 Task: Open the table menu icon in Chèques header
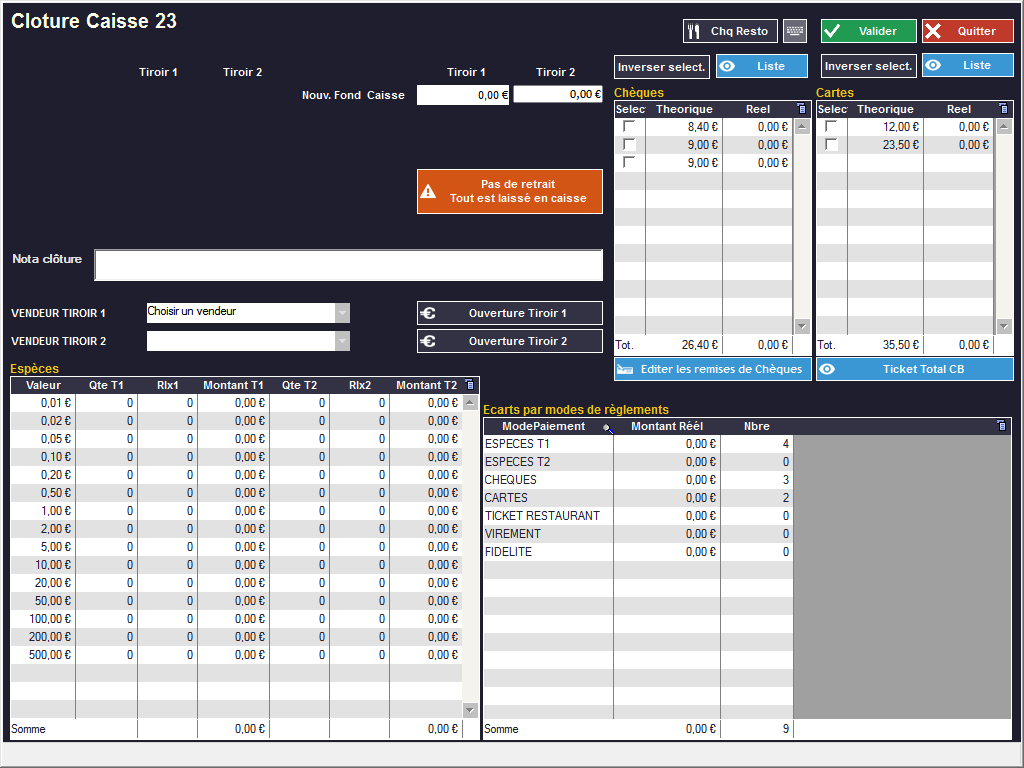tap(801, 109)
